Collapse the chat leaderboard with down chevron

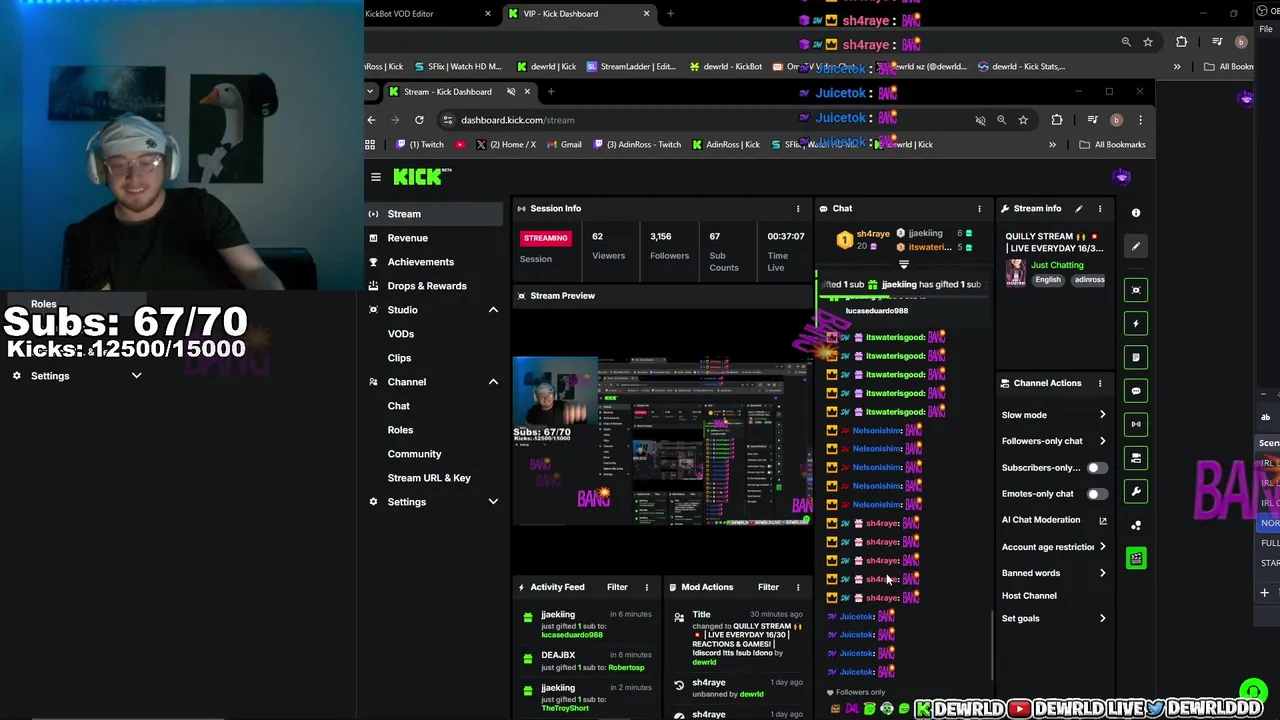[903, 265]
